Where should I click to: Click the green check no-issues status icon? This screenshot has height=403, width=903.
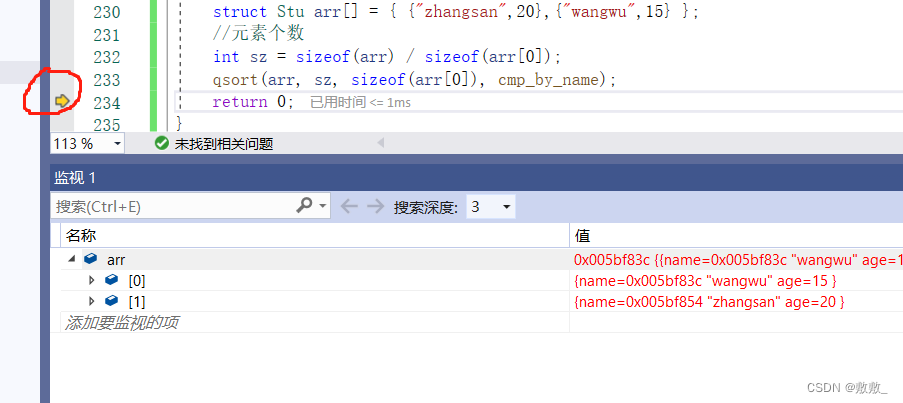click(x=162, y=143)
